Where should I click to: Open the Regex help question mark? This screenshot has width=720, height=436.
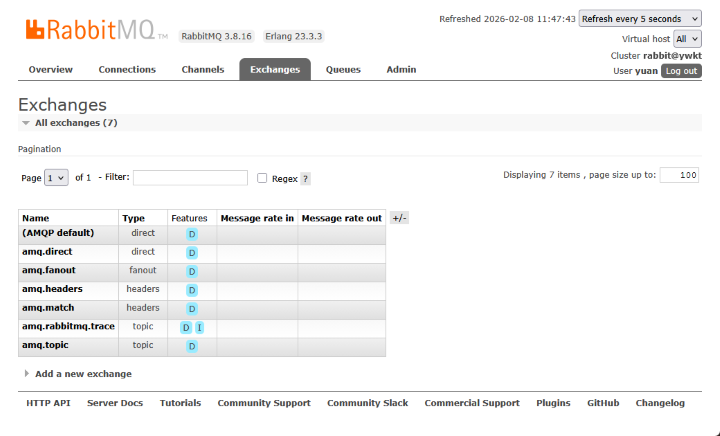click(305, 179)
